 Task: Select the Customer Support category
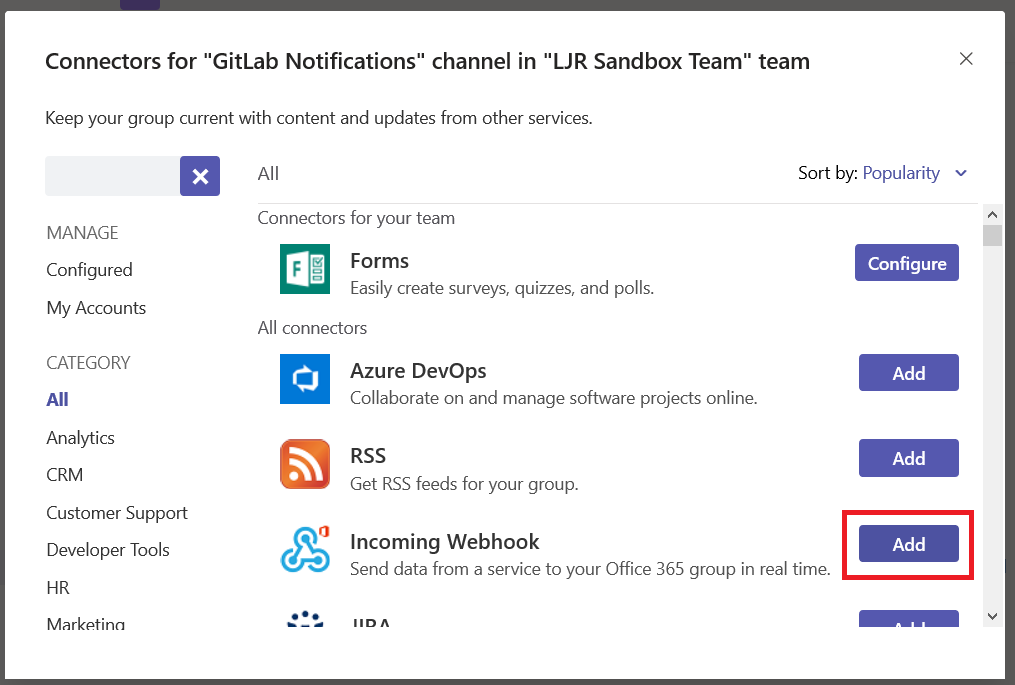coord(116,512)
